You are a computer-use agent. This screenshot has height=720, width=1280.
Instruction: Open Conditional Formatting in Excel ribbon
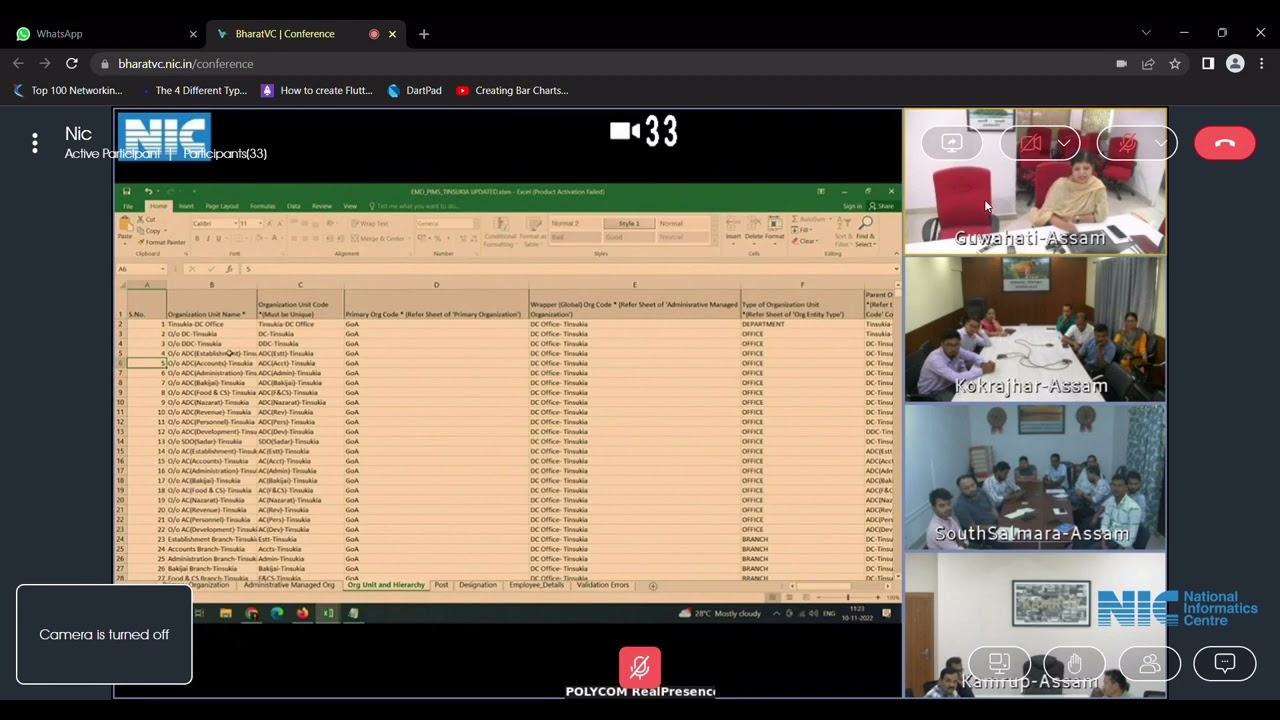pyautogui.click(x=499, y=233)
